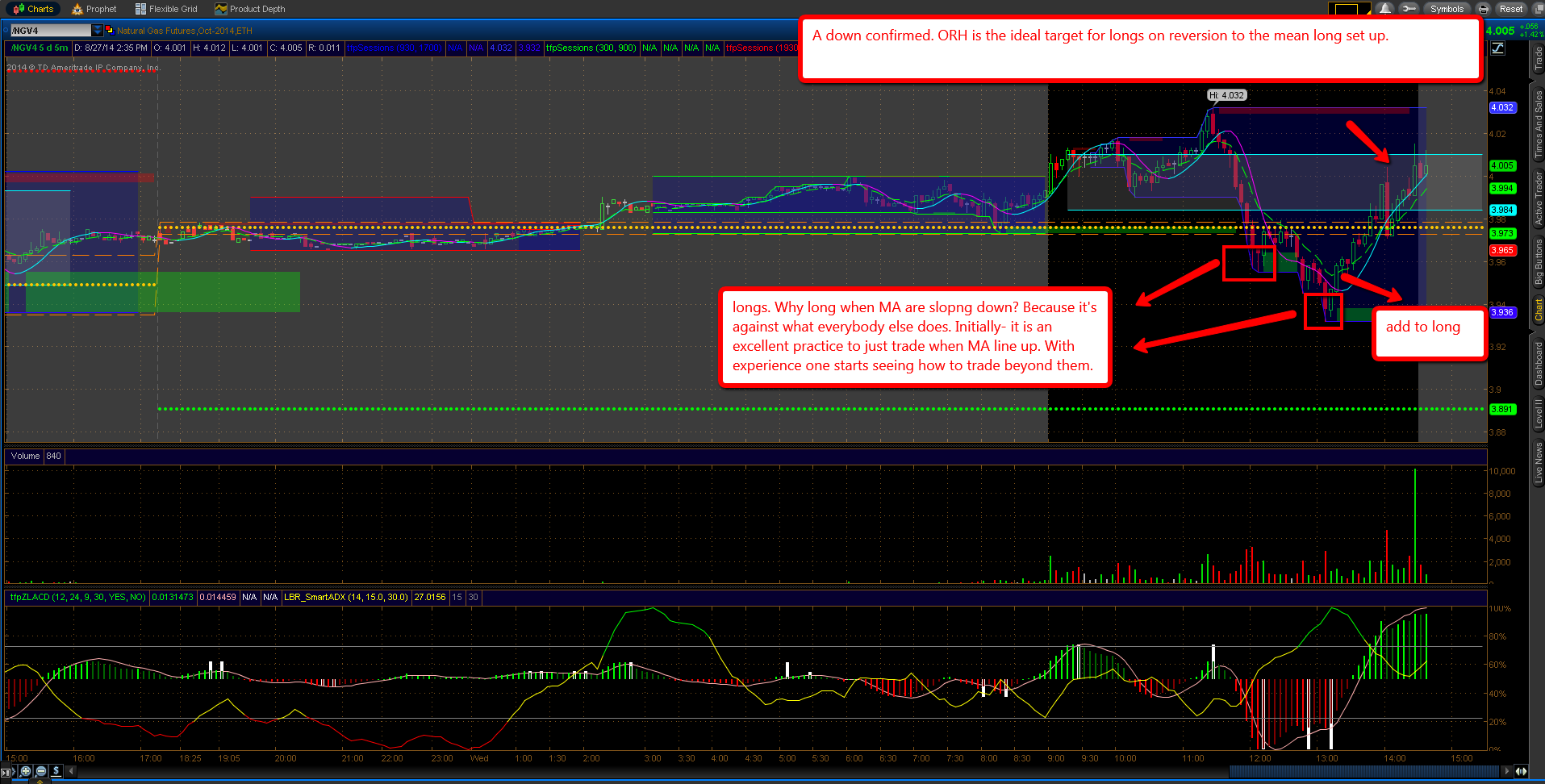Click the red-yellow-blue symbol link color icon

pos(109,30)
